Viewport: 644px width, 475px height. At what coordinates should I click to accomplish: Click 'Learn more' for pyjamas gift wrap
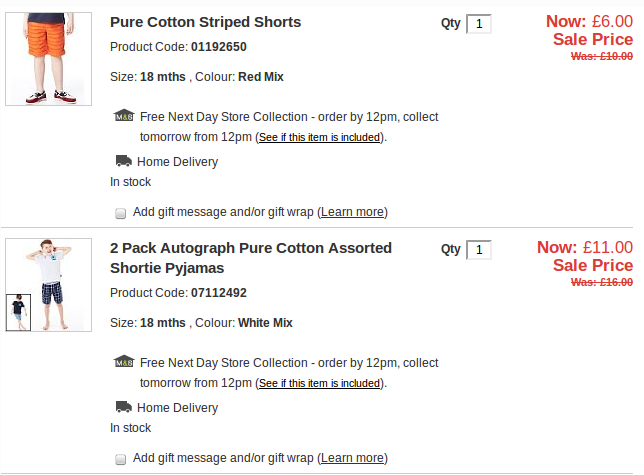352,458
